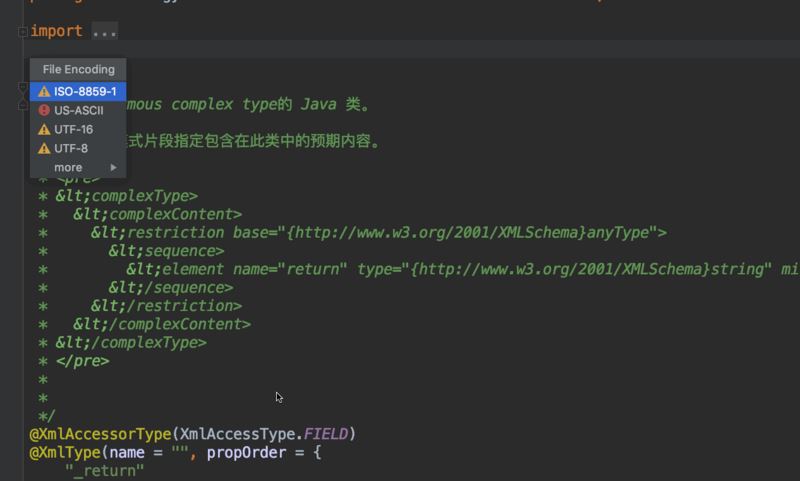Click the propOrder attribute

[x=246, y=452]
